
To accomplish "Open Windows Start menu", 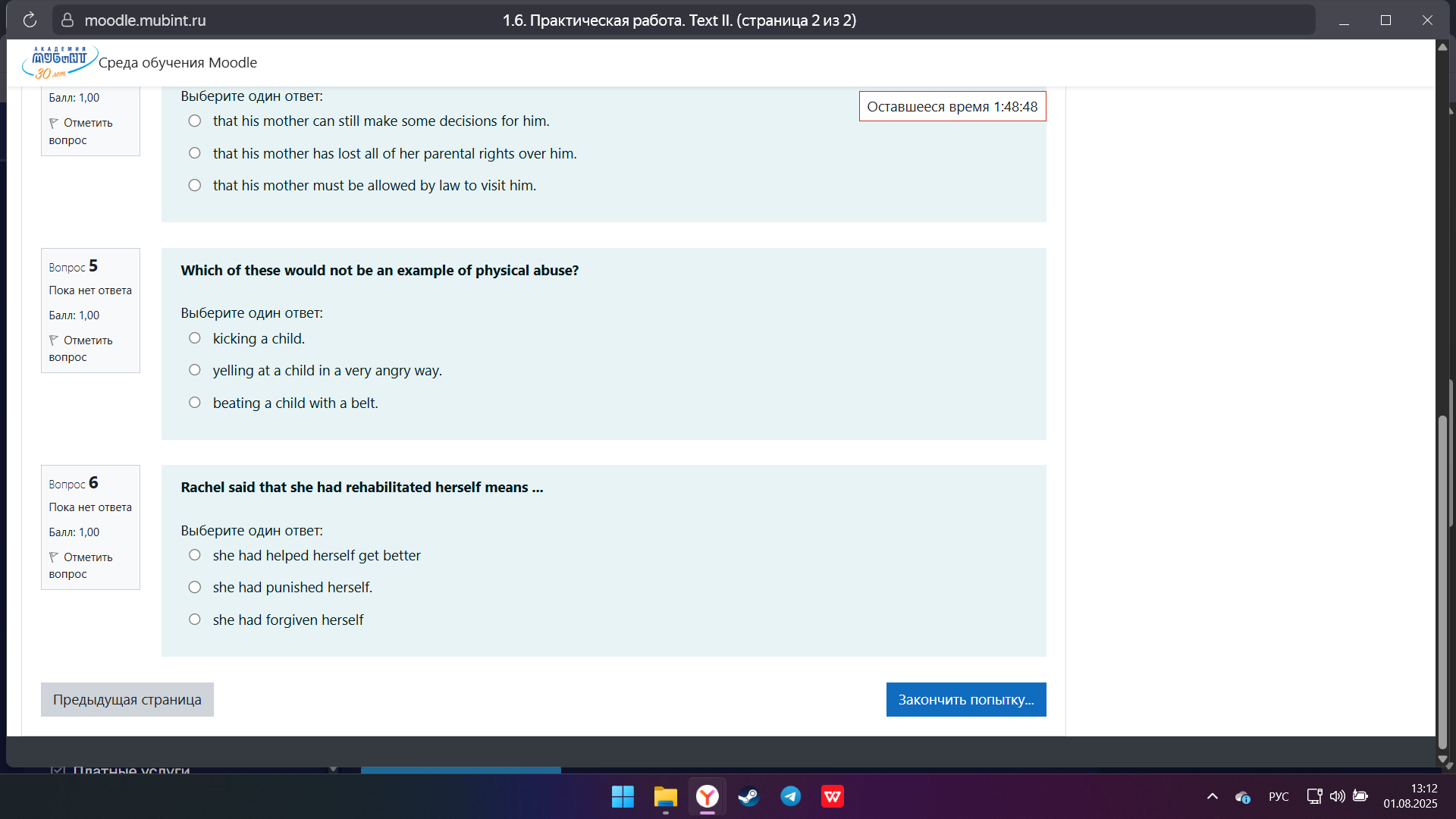I will tap(623, 796).
